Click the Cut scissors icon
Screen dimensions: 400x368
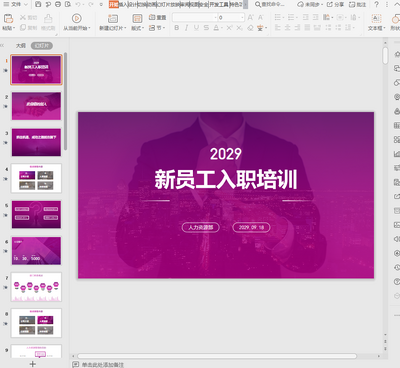pyautogui.click(x=23, y=17)
